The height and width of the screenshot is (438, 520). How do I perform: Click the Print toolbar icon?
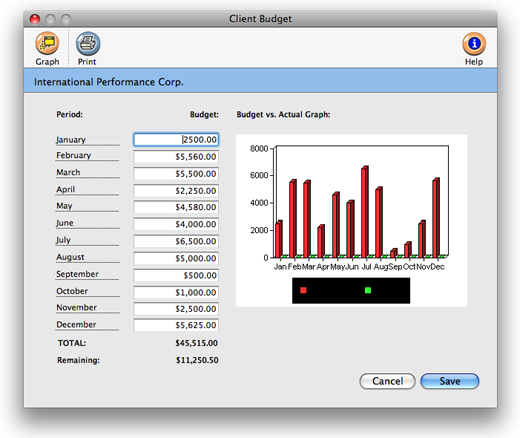(x=88, y=43)
